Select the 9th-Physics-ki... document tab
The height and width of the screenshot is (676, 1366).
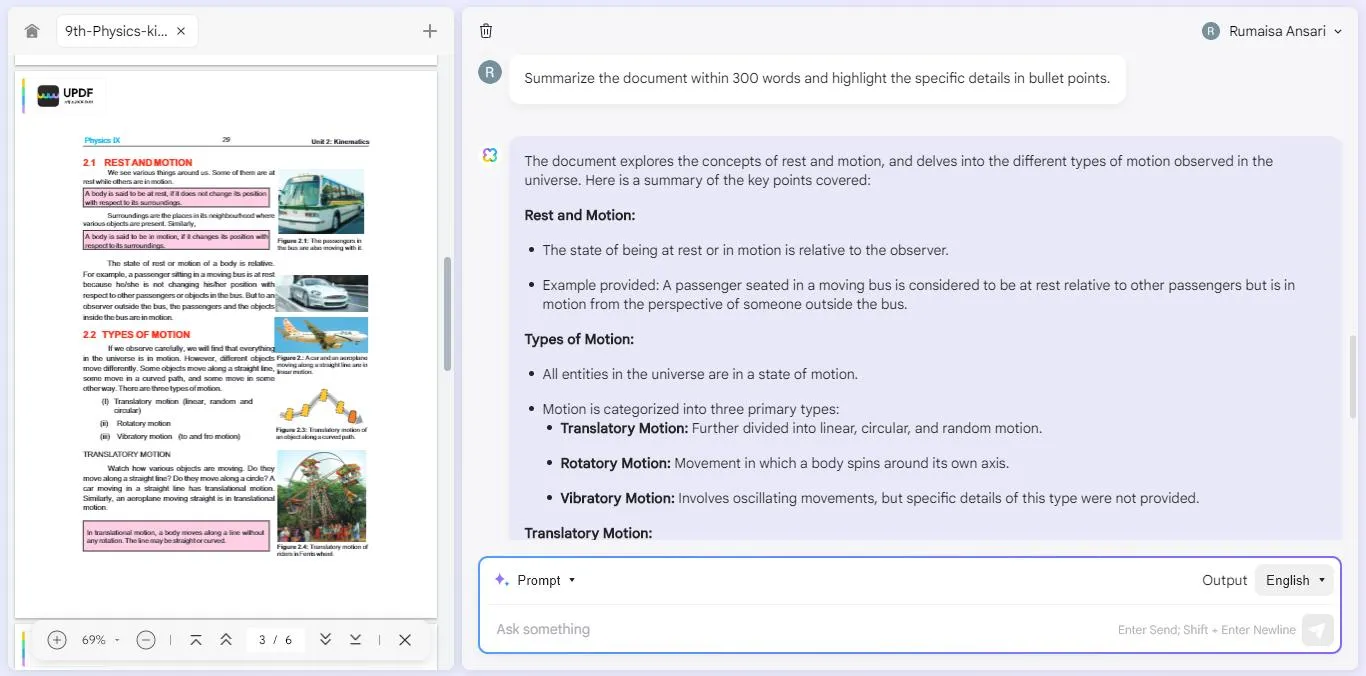tap(127, 31)
